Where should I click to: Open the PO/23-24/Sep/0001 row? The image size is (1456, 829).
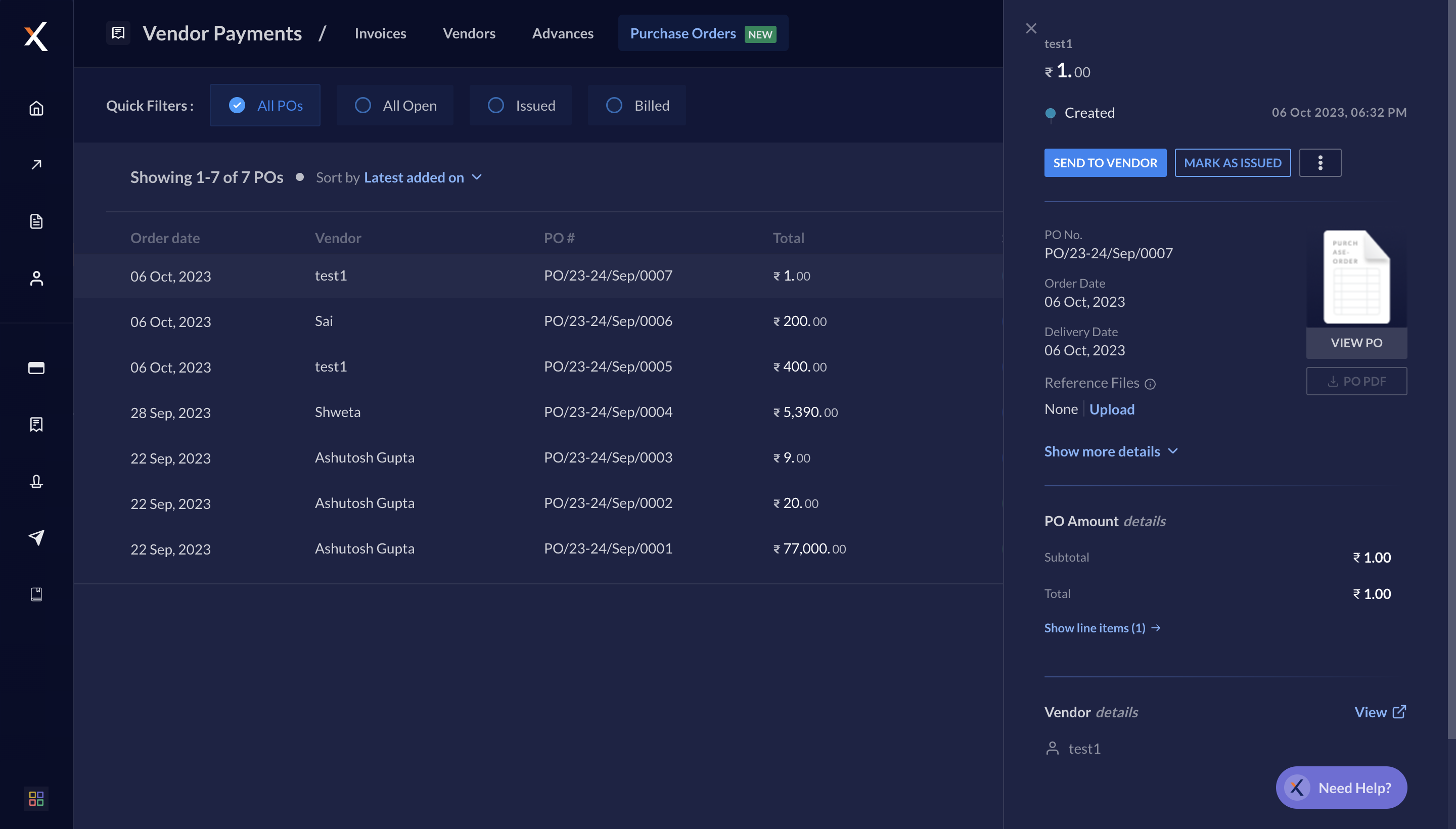pyautogui.click(x=538, y=549)
